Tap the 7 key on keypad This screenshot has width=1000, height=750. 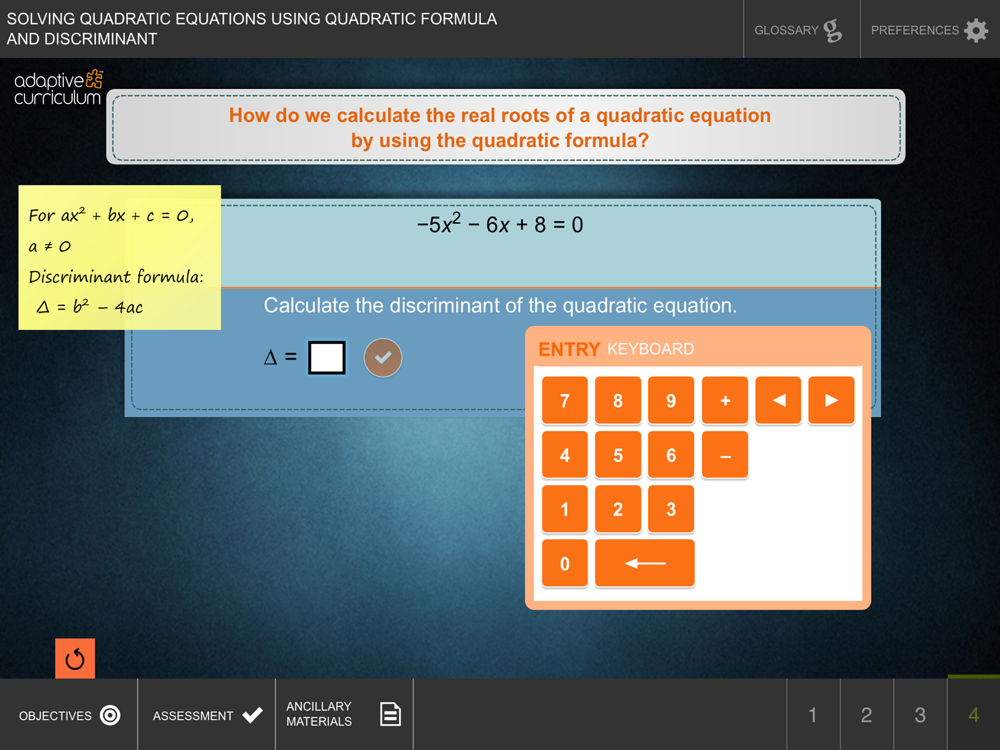(x=564, y=401)
